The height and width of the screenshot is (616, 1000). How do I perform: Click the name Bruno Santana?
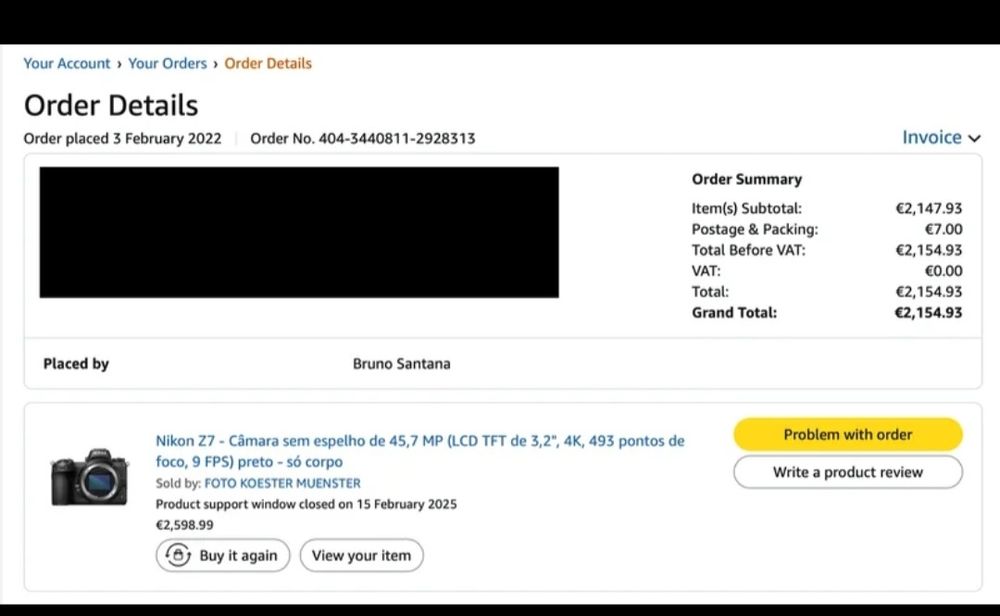tap(401, 364)
